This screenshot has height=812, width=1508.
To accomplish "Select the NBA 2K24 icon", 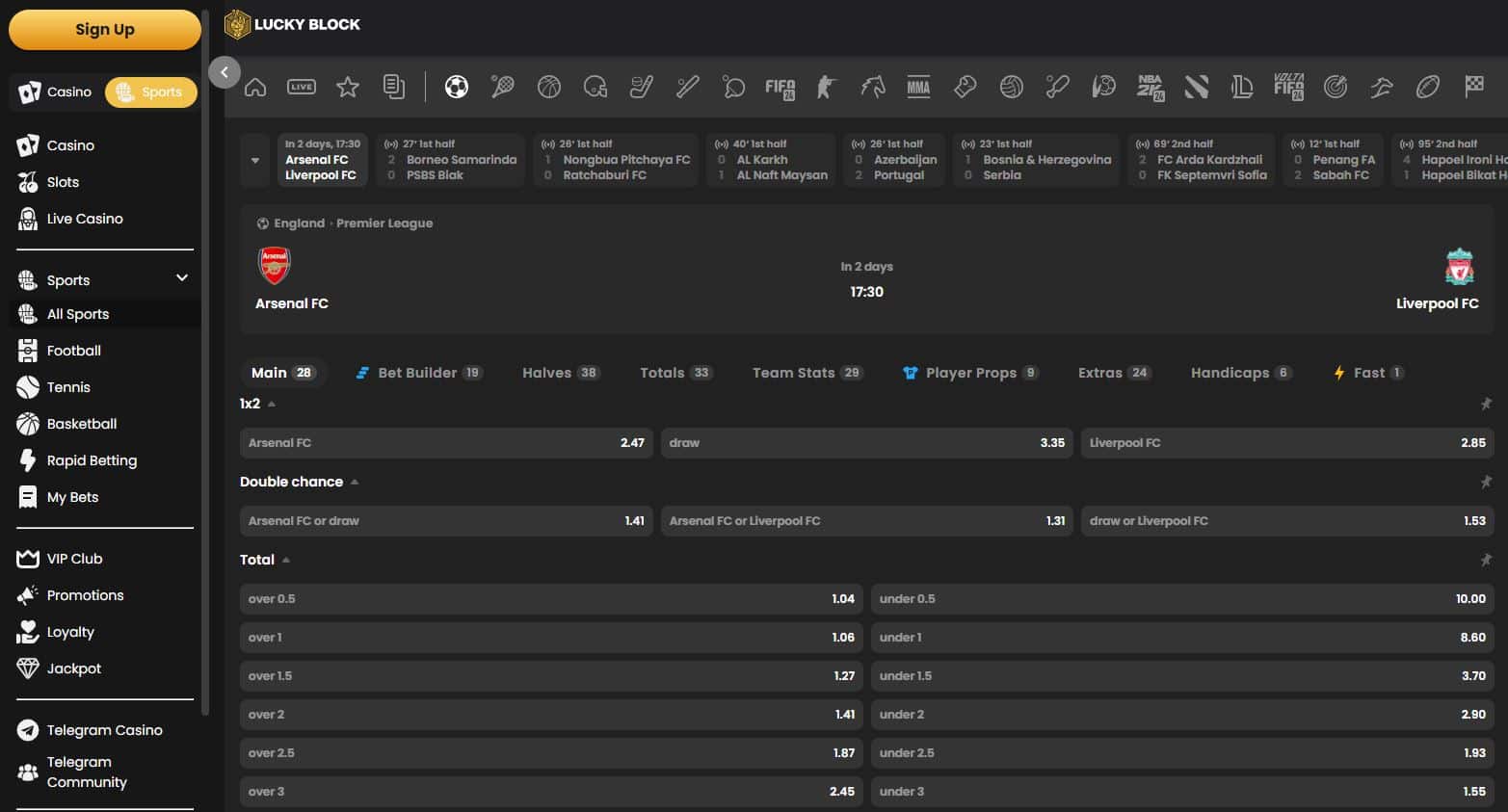I will point(1151,88).
